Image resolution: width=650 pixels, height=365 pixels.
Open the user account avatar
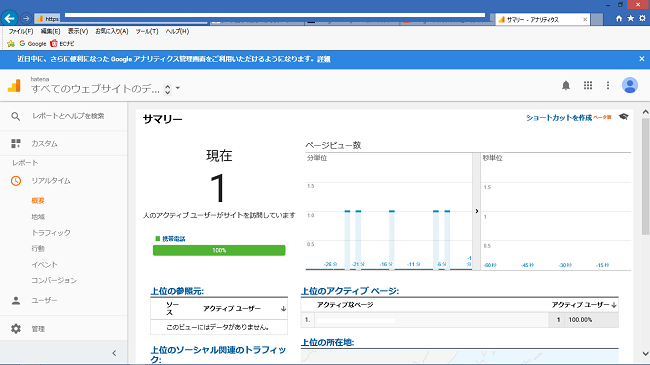coord(630,85)
